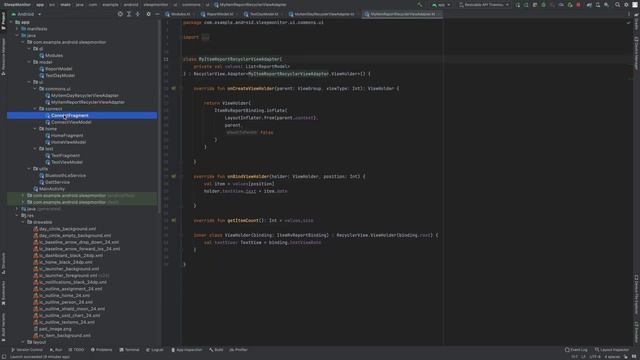Toggle the Device Manager right-side button

[636, 53]
